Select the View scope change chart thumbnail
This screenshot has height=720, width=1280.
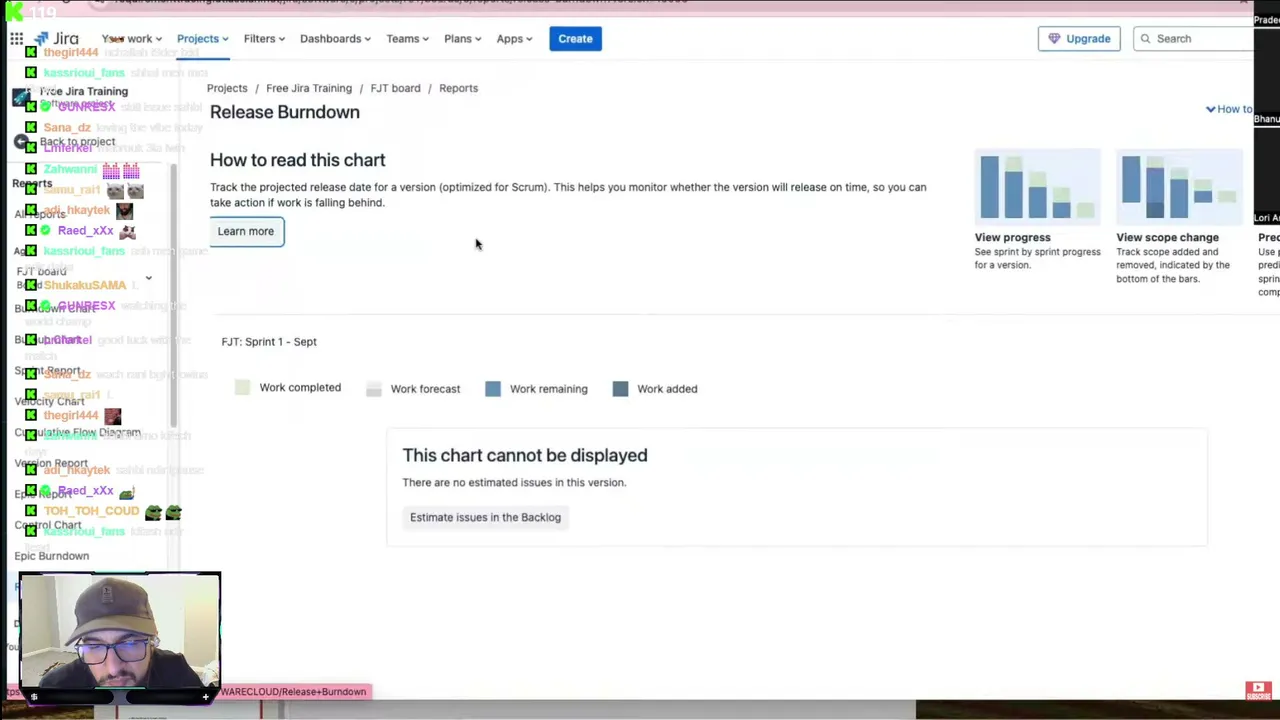pyautogui.click(x=1179, y=188)
